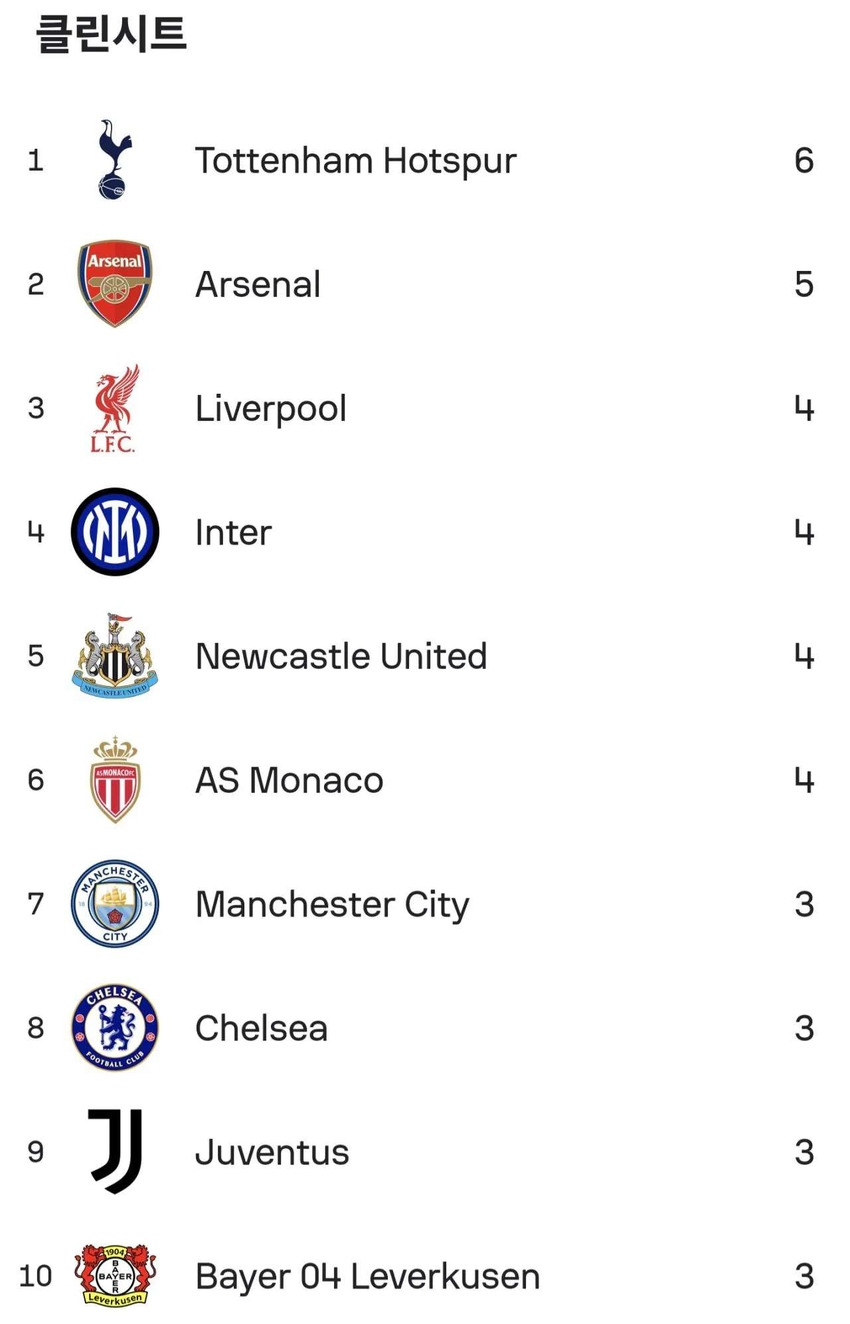The height and width of the screenshot is (1324, 850).
Task: Click the Inter circular crest
Action: (x=115, y=532)
